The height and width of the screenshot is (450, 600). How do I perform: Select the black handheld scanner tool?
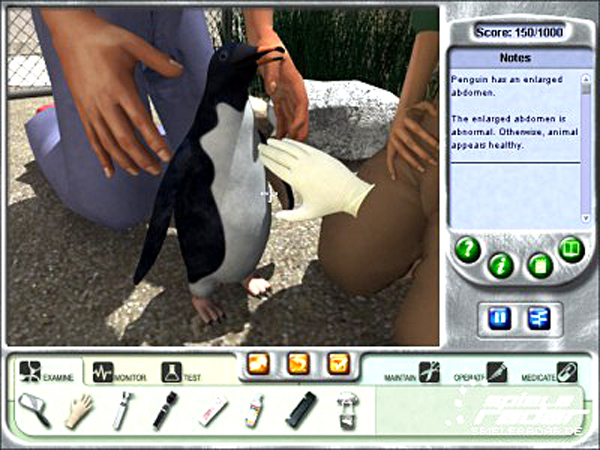click(x=301, y=411)
